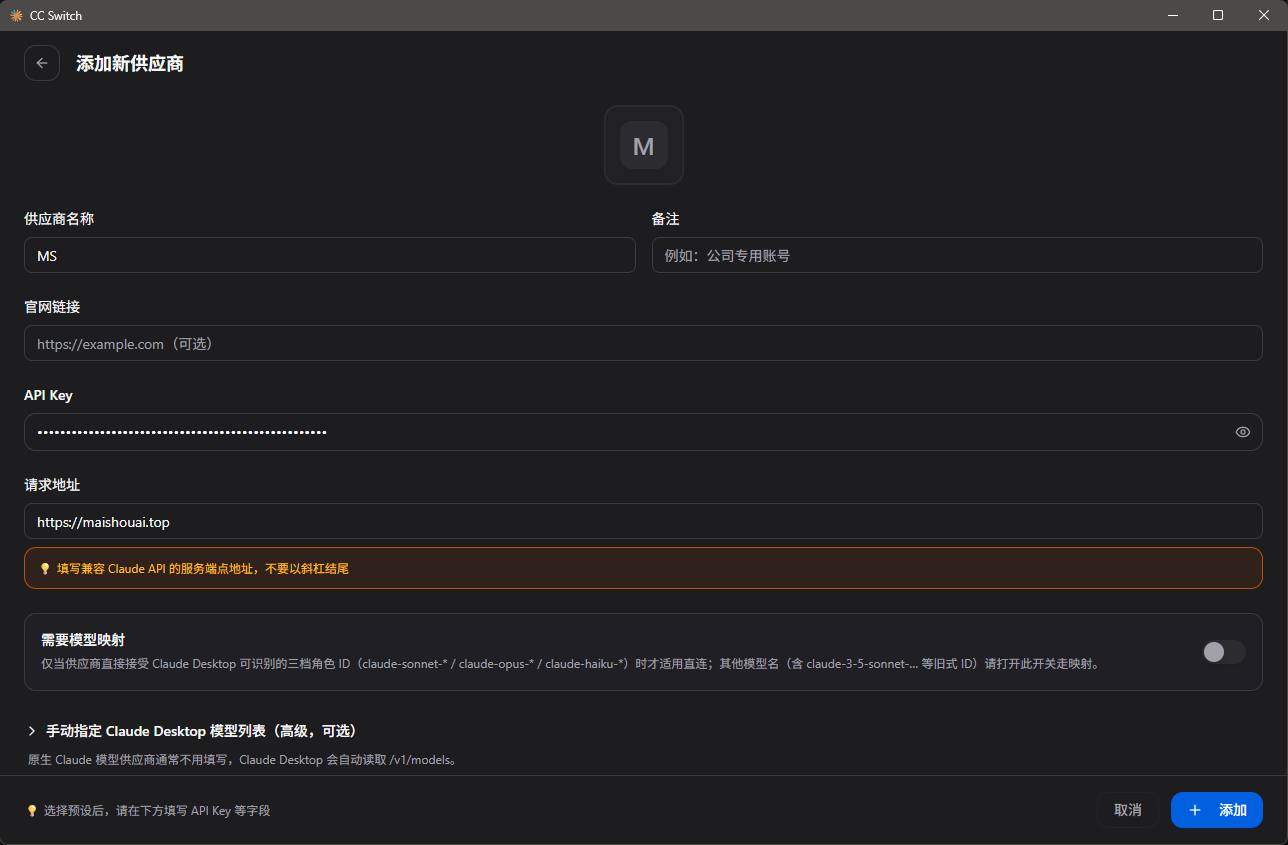Close the CC Switch window
1288x845 pixels.
[1264, 15]
